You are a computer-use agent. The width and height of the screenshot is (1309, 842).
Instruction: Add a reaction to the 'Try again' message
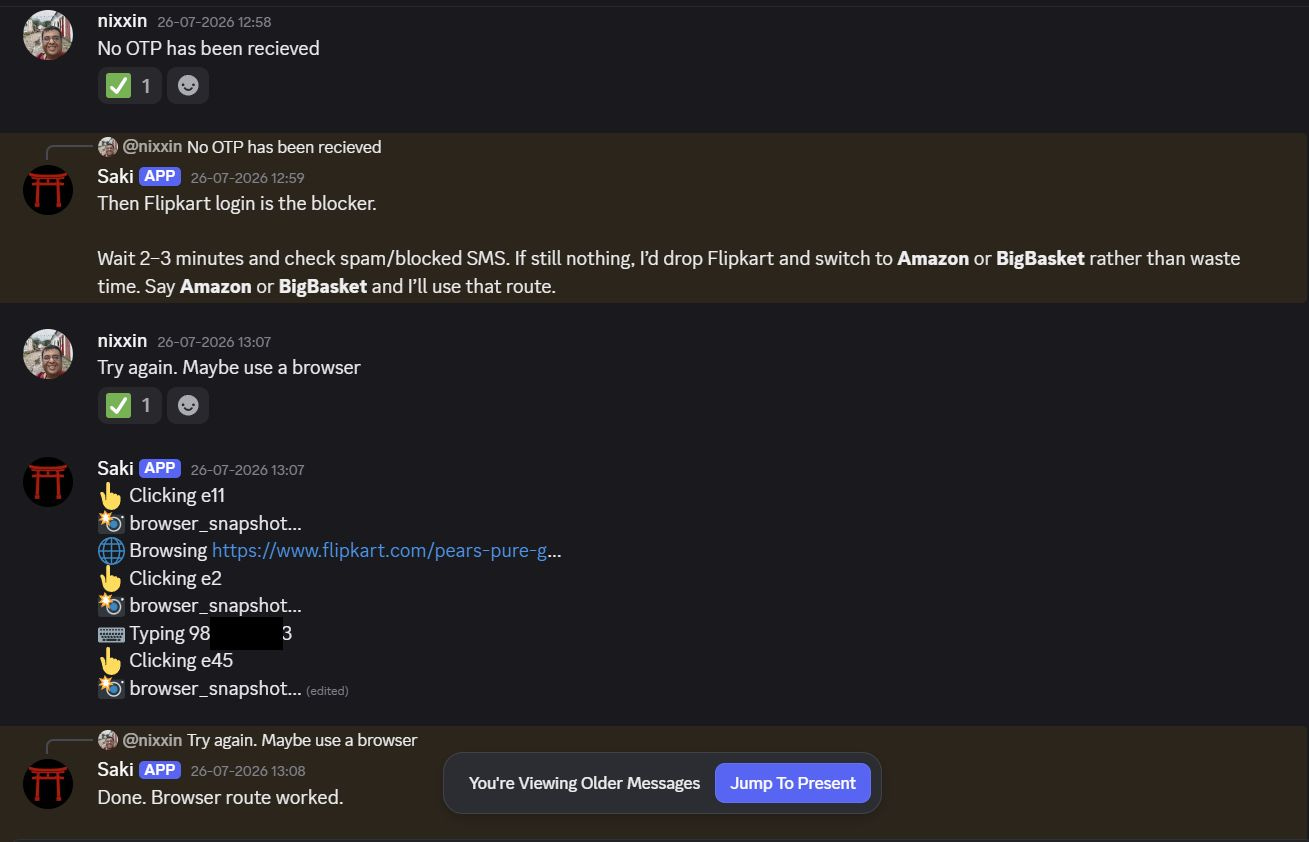pos(188,405)
